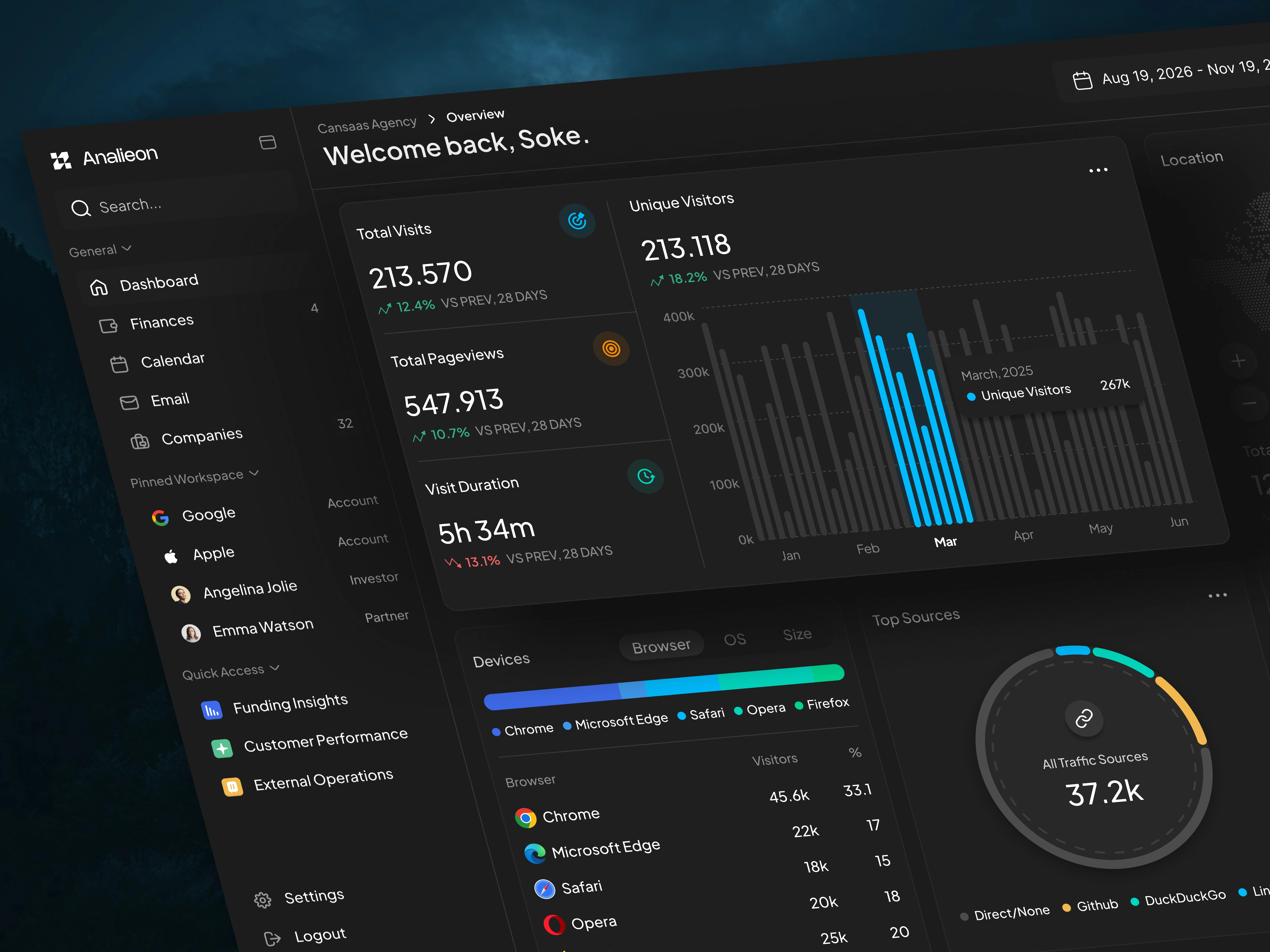Collapse the Pinned Workspace section
The height and width of the screenshot is (952, 1270).
coord(254,473)
